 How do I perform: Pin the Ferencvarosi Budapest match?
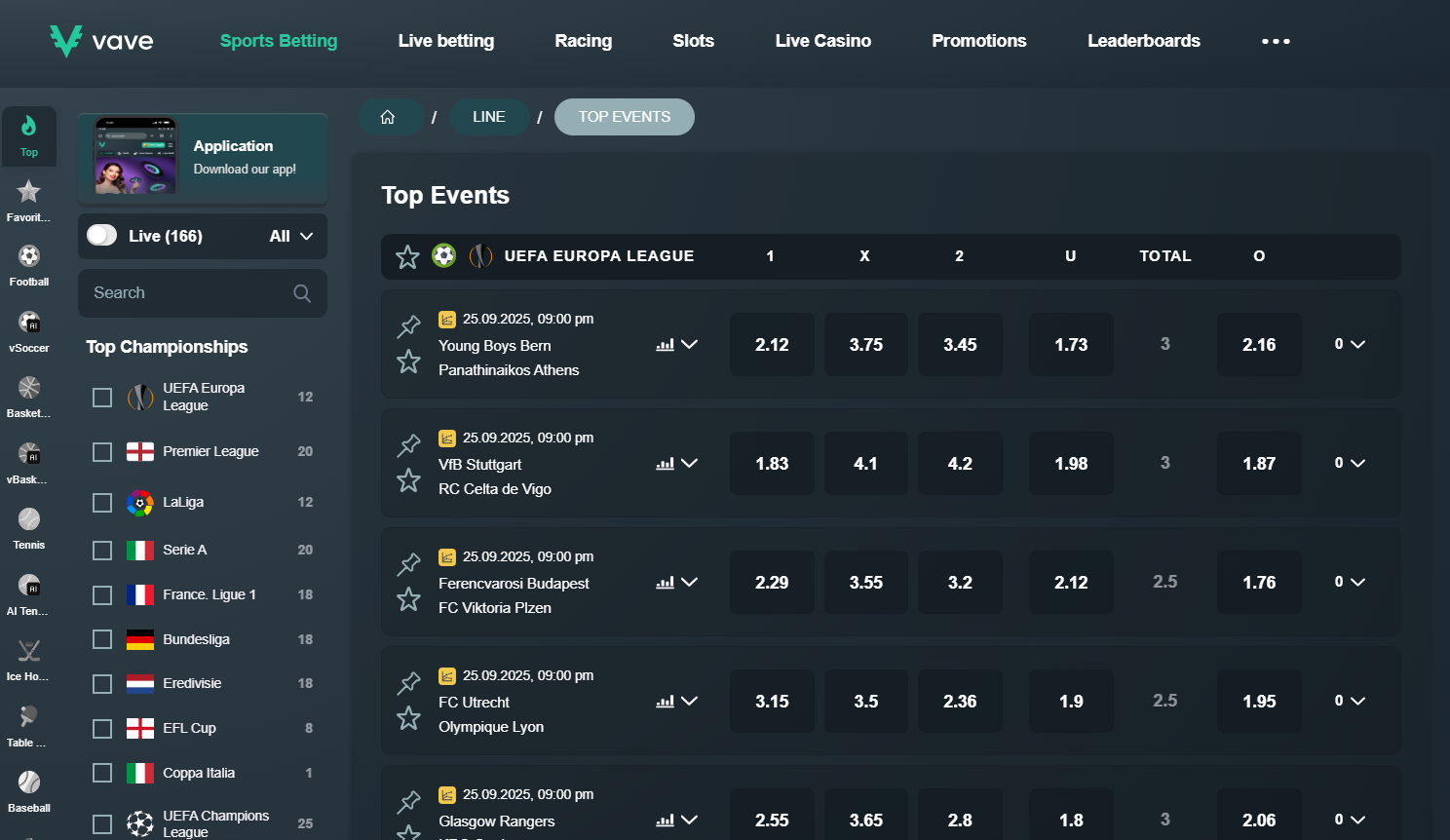(408, 564)
